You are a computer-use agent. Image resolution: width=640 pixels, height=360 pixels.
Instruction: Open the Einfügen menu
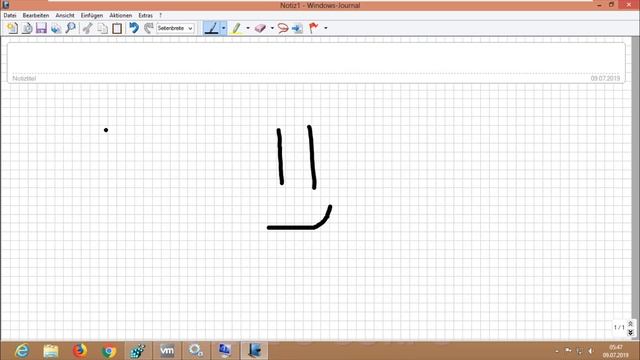click(x=92, y=16)
